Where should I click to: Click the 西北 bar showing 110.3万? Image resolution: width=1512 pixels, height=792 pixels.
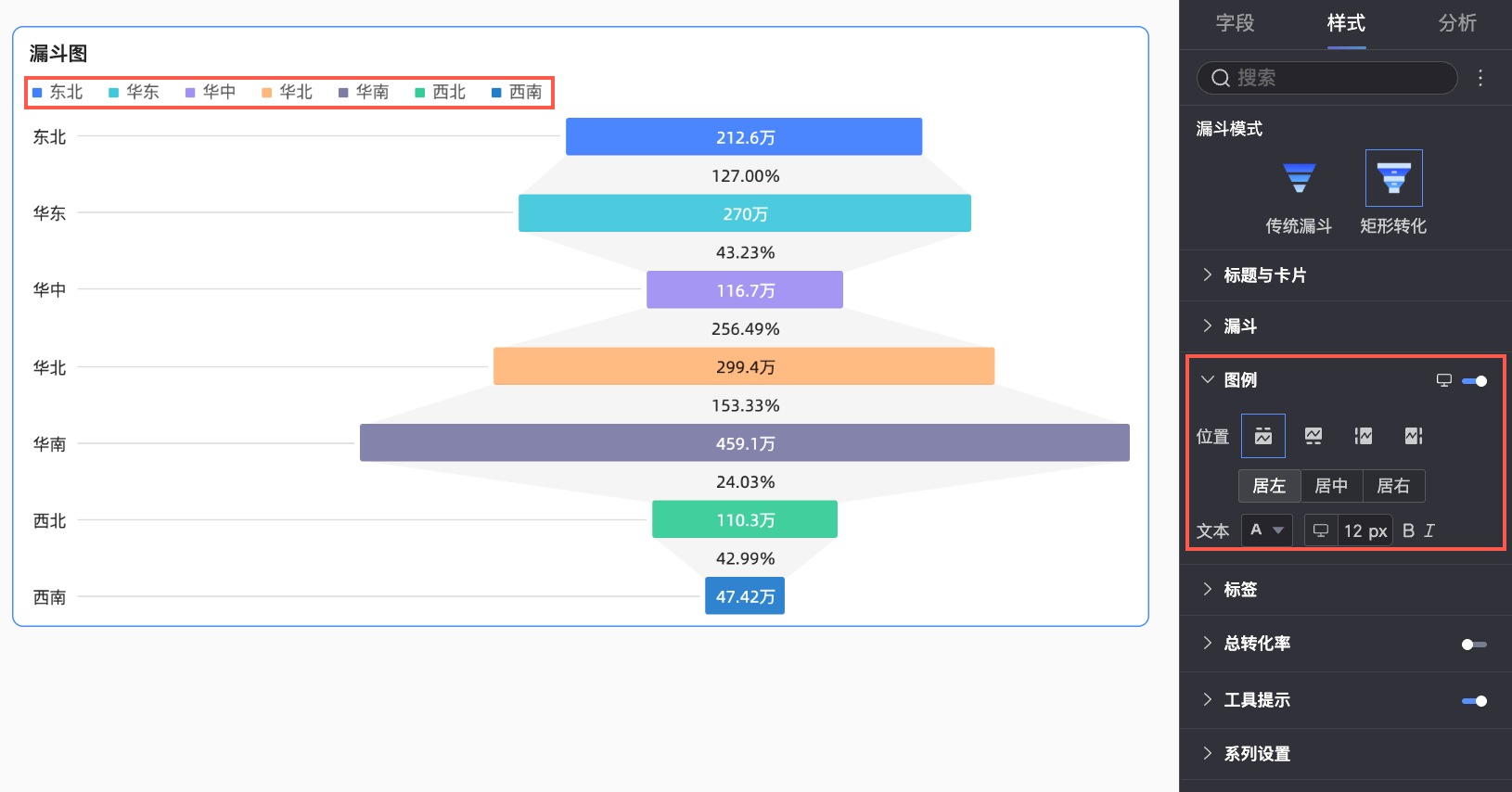tap(745, 519)
